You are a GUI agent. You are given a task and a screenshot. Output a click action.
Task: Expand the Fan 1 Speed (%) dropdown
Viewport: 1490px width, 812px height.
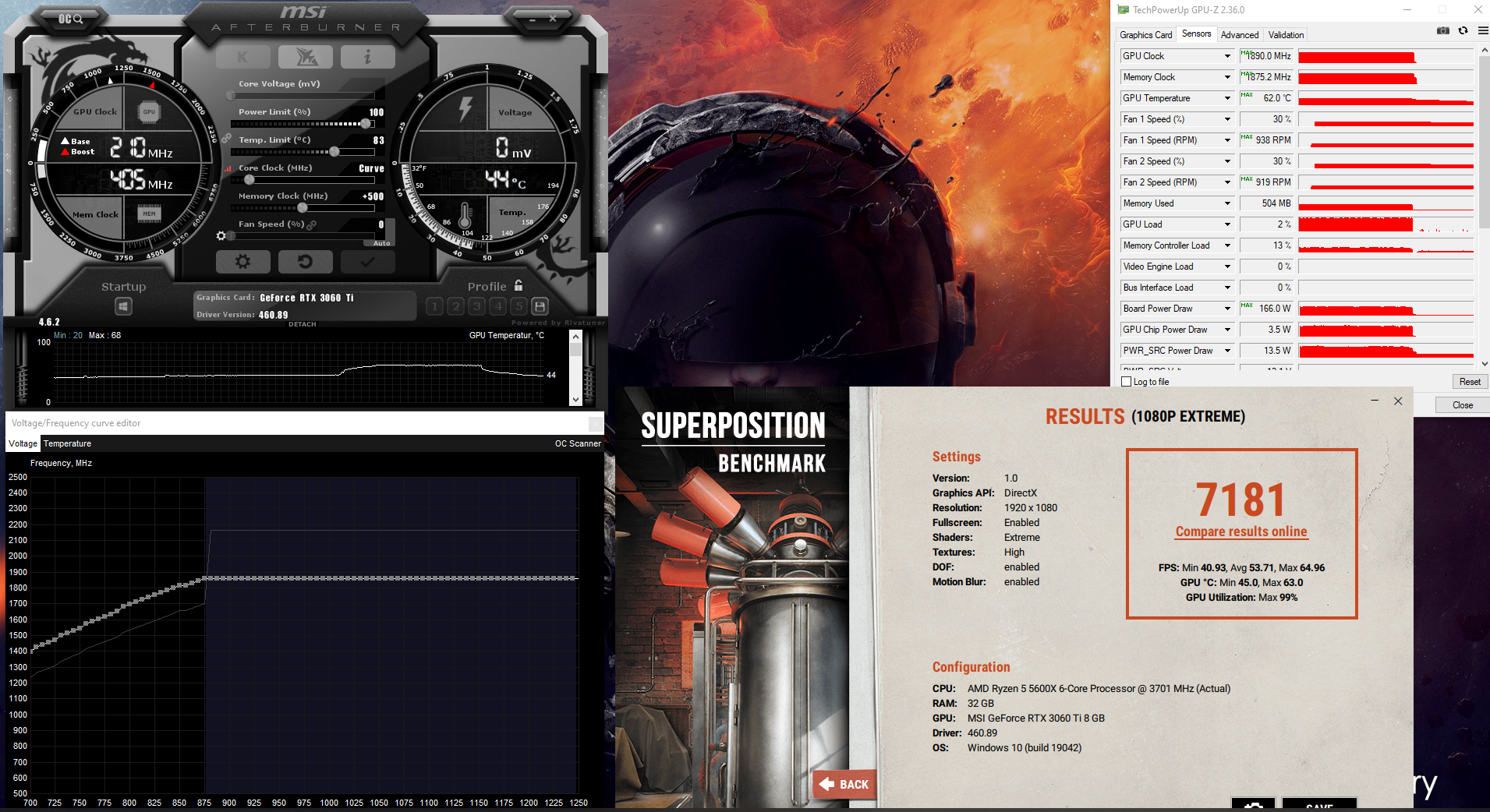[1227, 119]
